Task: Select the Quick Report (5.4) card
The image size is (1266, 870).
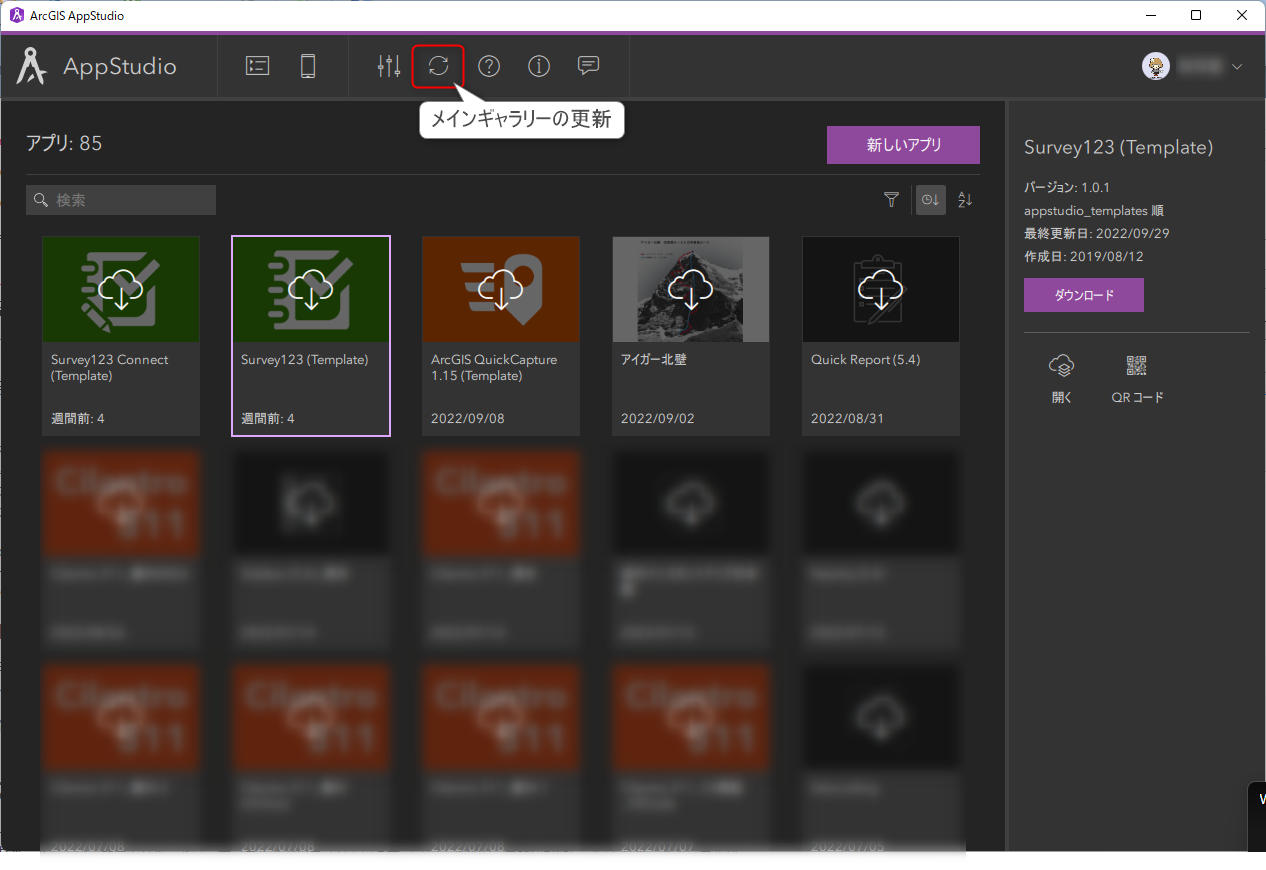Action: point(881,336)
